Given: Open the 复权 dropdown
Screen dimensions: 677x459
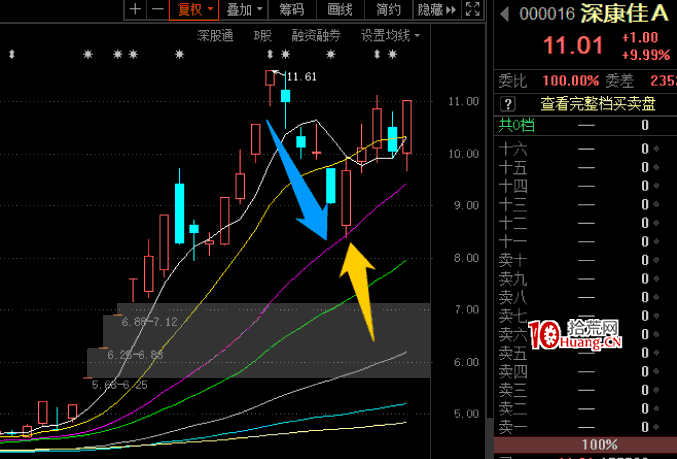Looking at the screenshot, I should click(194, 9).
